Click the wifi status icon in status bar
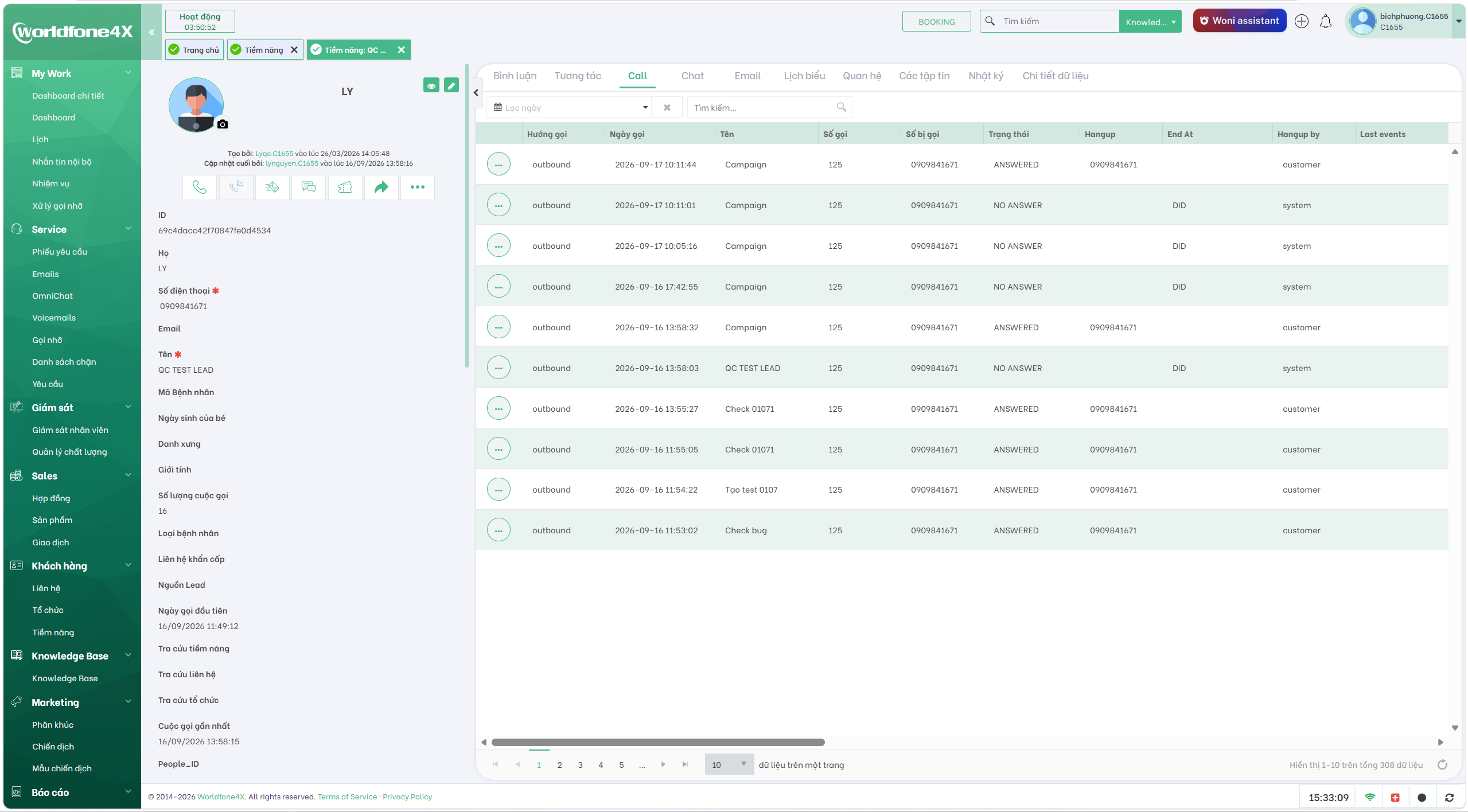 (1369, 797)
